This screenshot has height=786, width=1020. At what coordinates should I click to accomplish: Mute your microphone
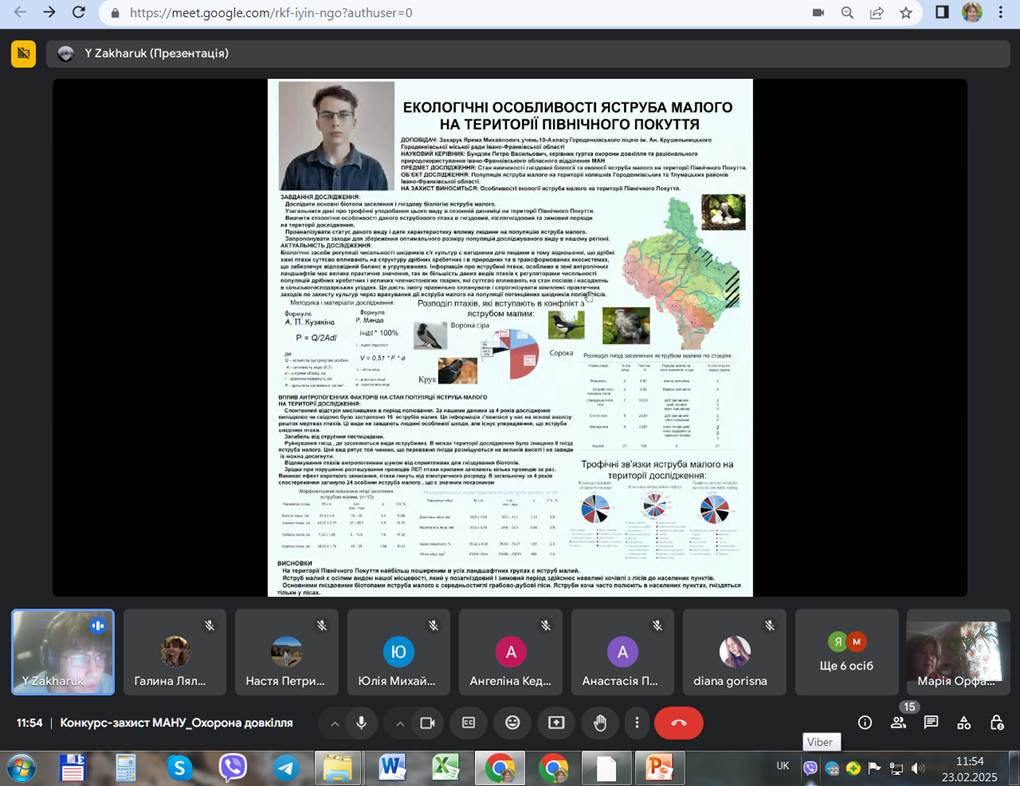pos(363,722)
